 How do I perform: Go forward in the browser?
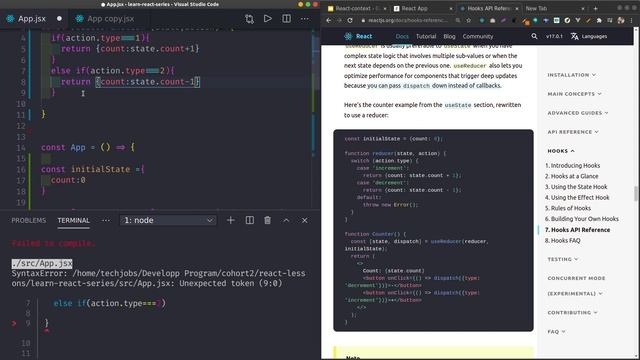[x=339, y=20]
